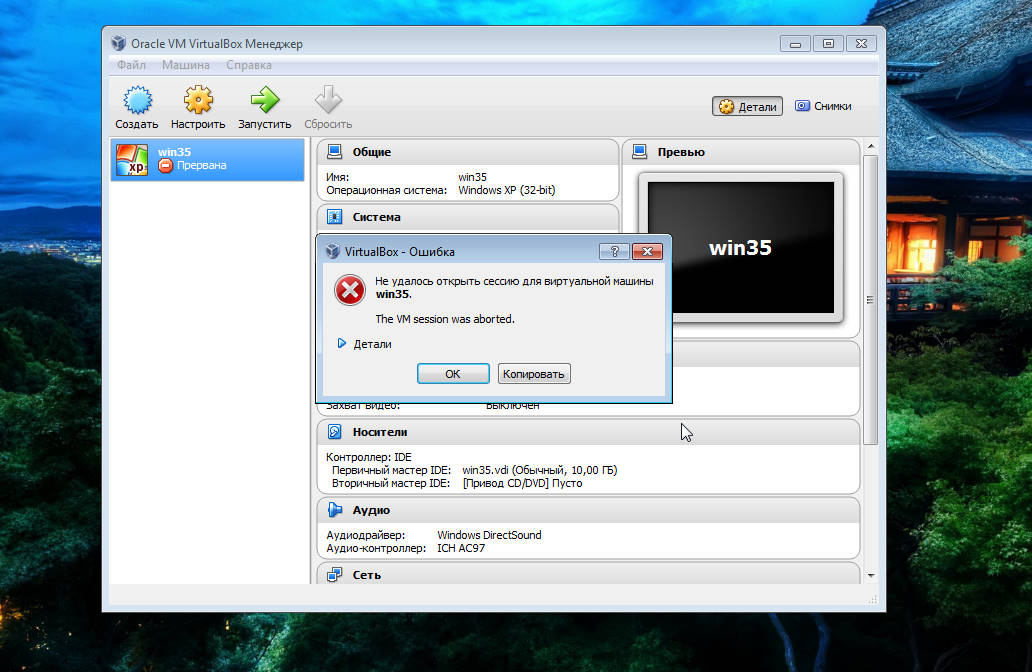1032x672 pixels.
Task: Click the Носители section header
Action: click(588, 432)
